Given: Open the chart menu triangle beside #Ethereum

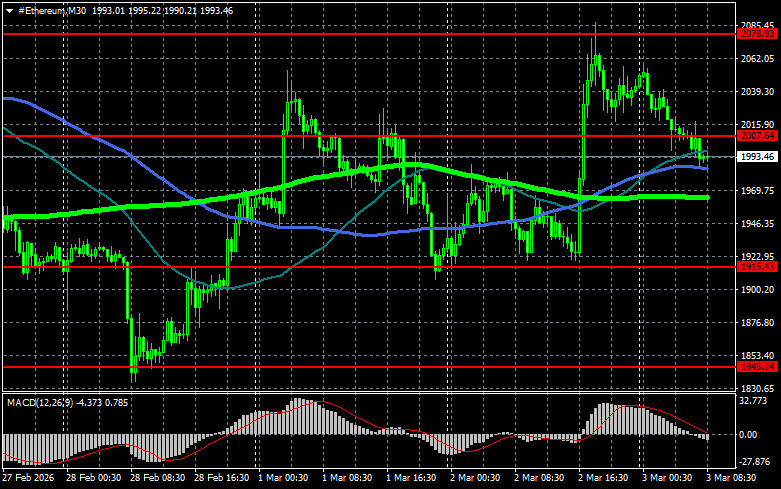Looking at the screenshot, I should [x=9, y=11].
